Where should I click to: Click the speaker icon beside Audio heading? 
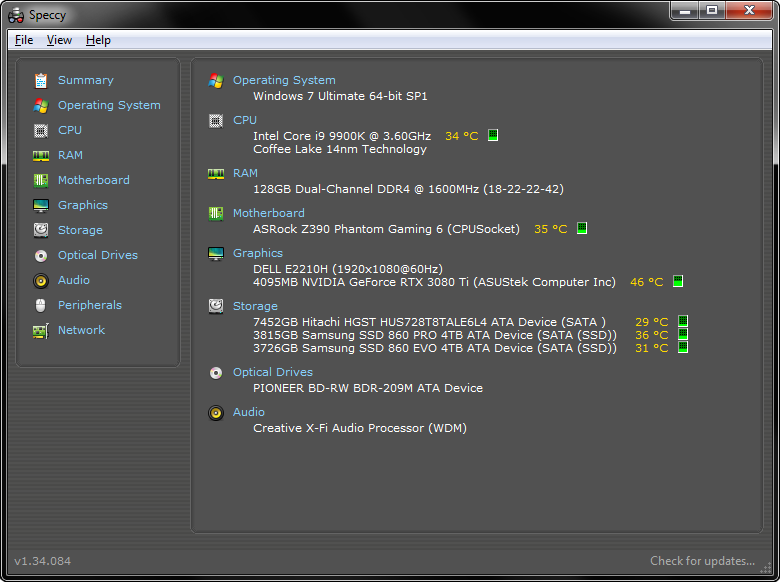coord(216,413)
